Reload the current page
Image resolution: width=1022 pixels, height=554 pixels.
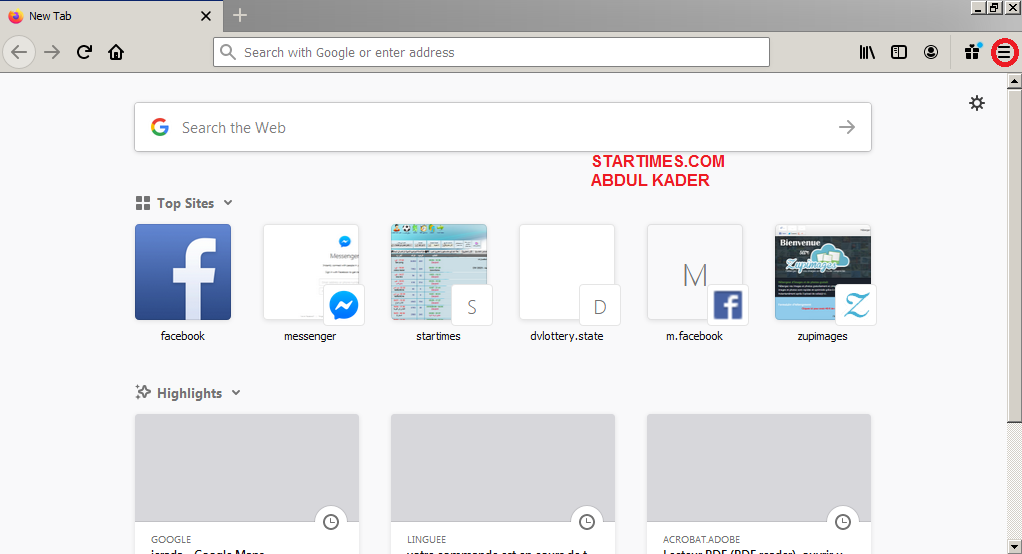(x=84, y=52)
